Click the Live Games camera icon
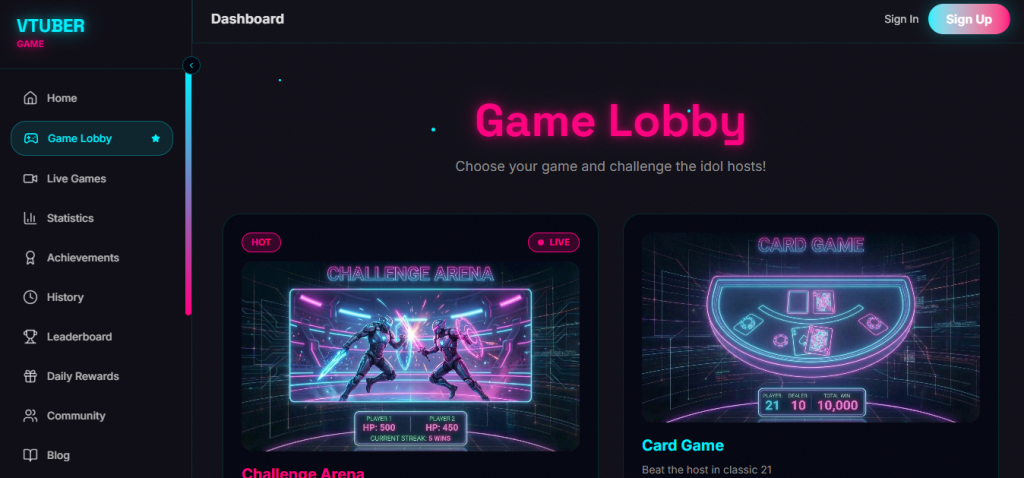The width and height of the screenshot is (1024, 478). click(30, 178)
